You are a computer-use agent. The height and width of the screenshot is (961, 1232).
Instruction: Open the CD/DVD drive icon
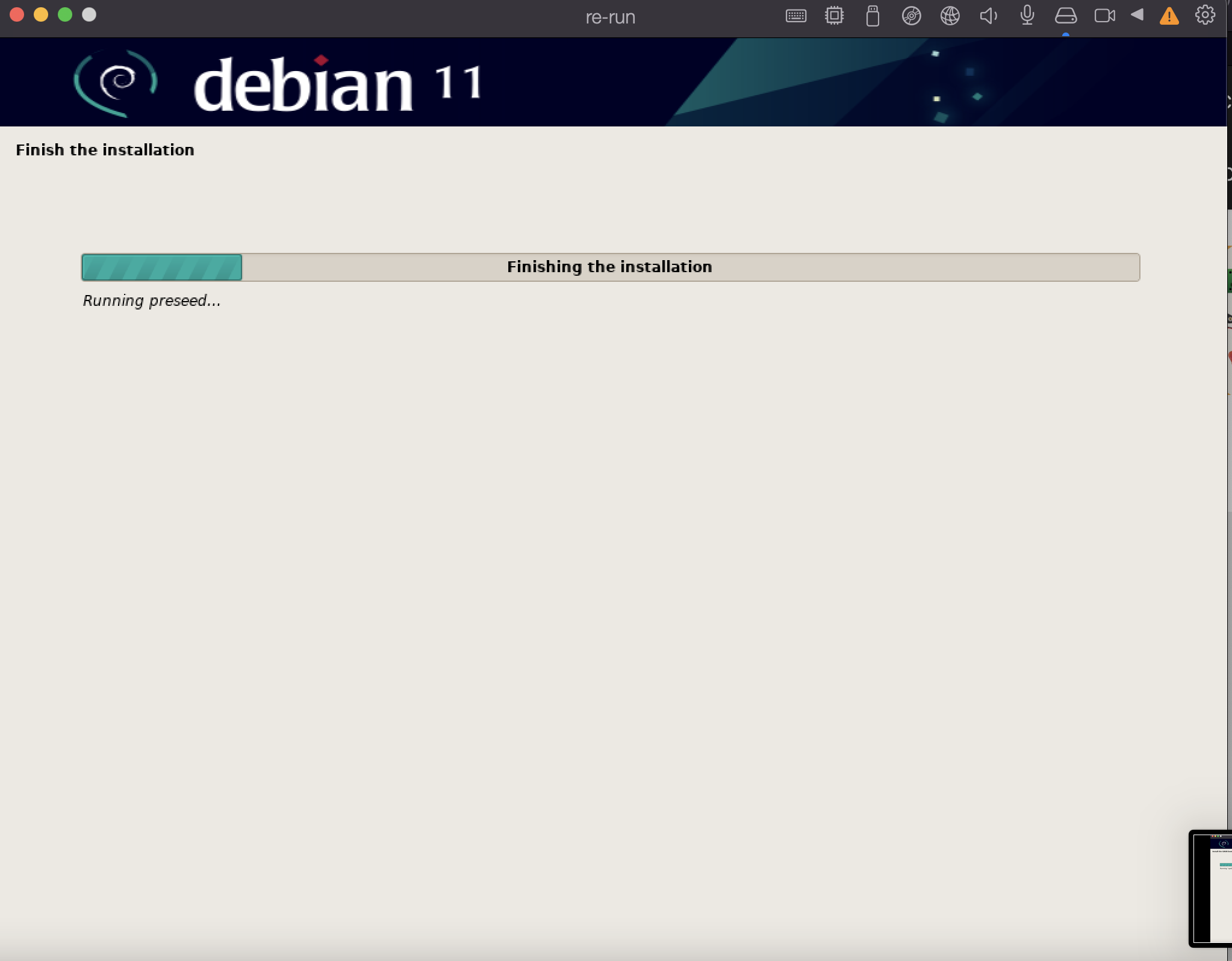pos(911,16)
